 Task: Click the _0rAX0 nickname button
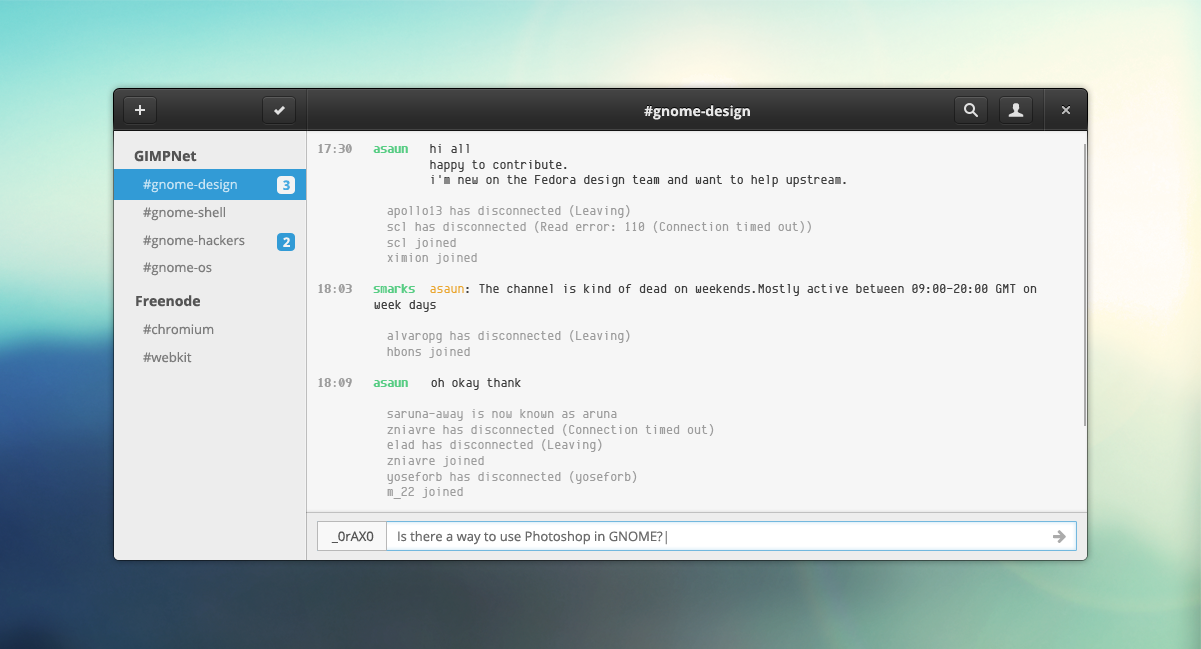pyautogui.click(x=352, y=537)
